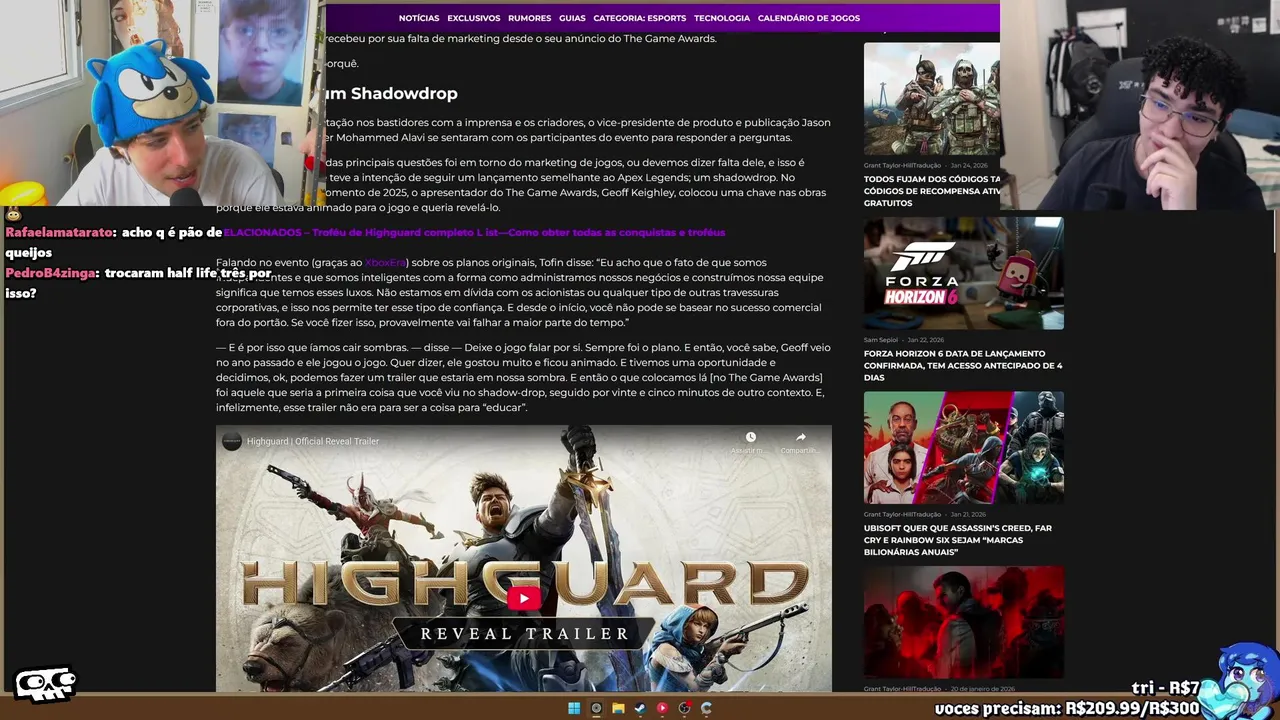Click the Sam Sepiol author byline
This screenshot has height=720, width=1280.
[881, 340]
